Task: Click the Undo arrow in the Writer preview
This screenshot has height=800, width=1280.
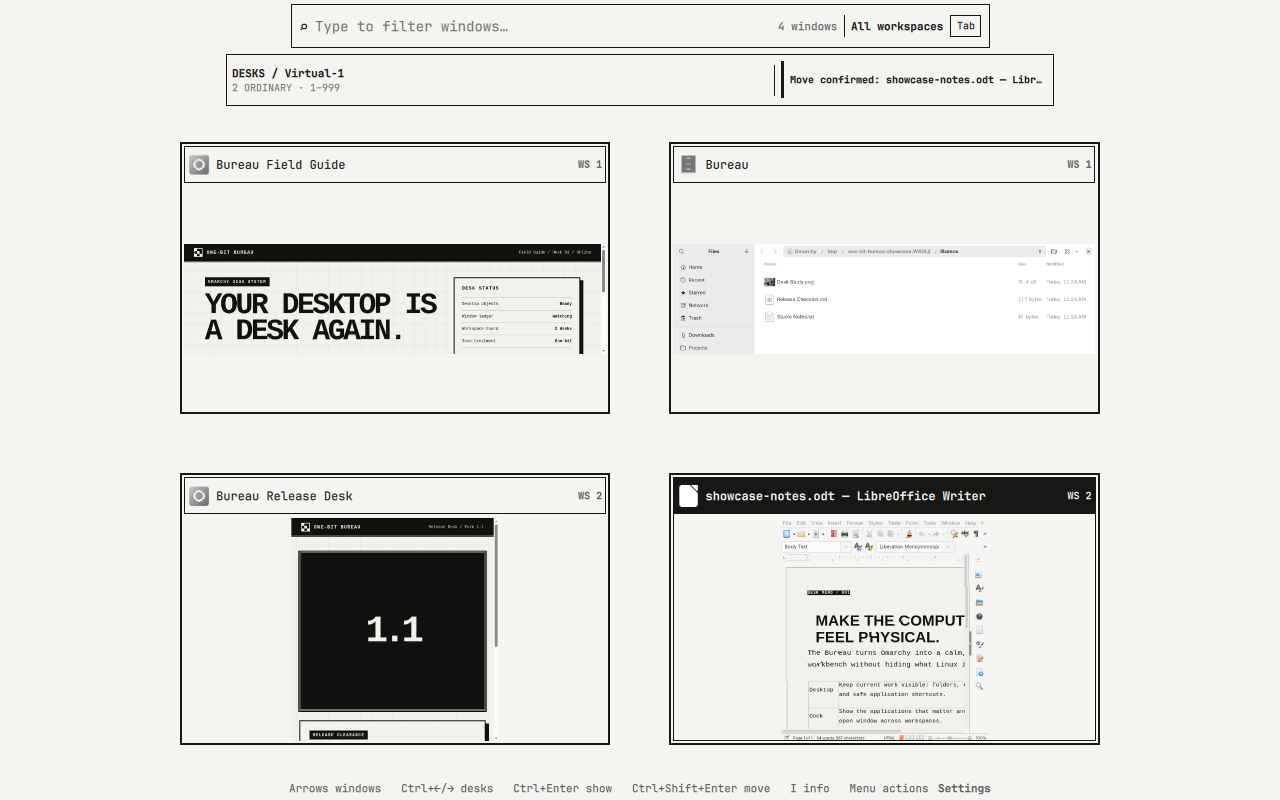Action: [x=921, y=534]
